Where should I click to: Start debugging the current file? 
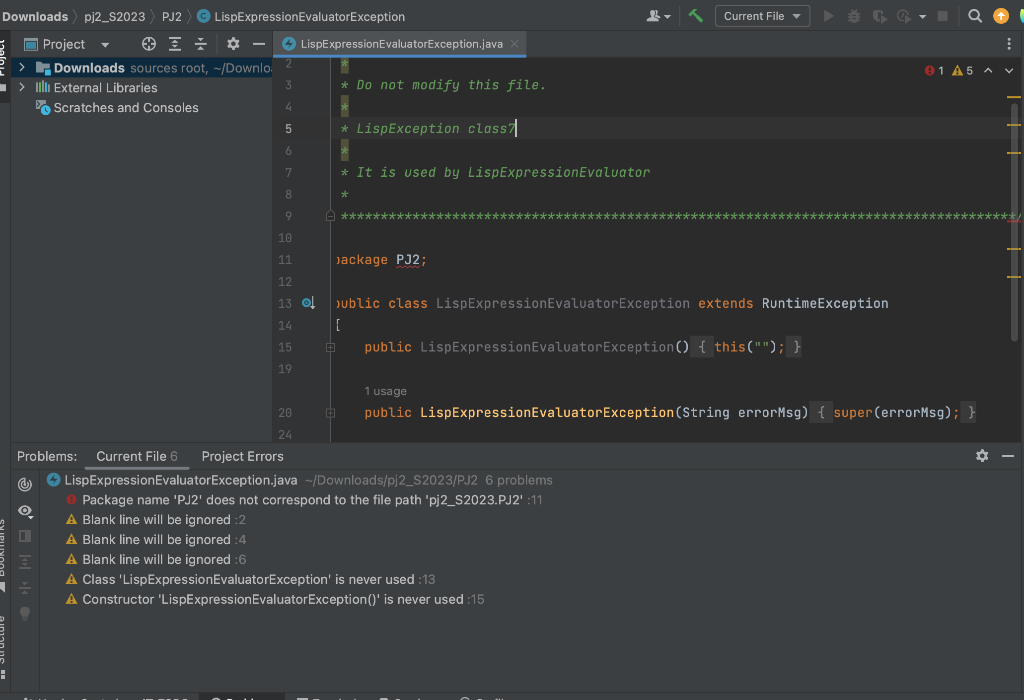coord(852,15)
